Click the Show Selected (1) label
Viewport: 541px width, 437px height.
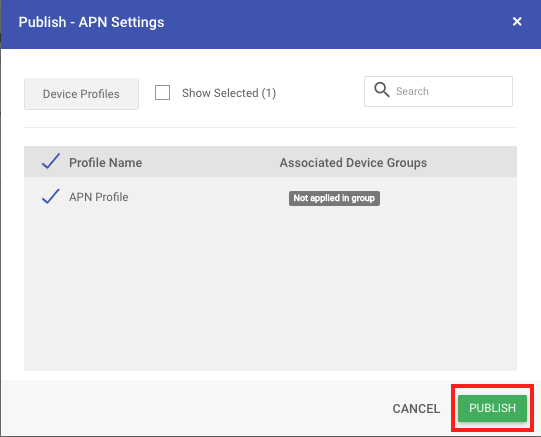pos(229,93)
